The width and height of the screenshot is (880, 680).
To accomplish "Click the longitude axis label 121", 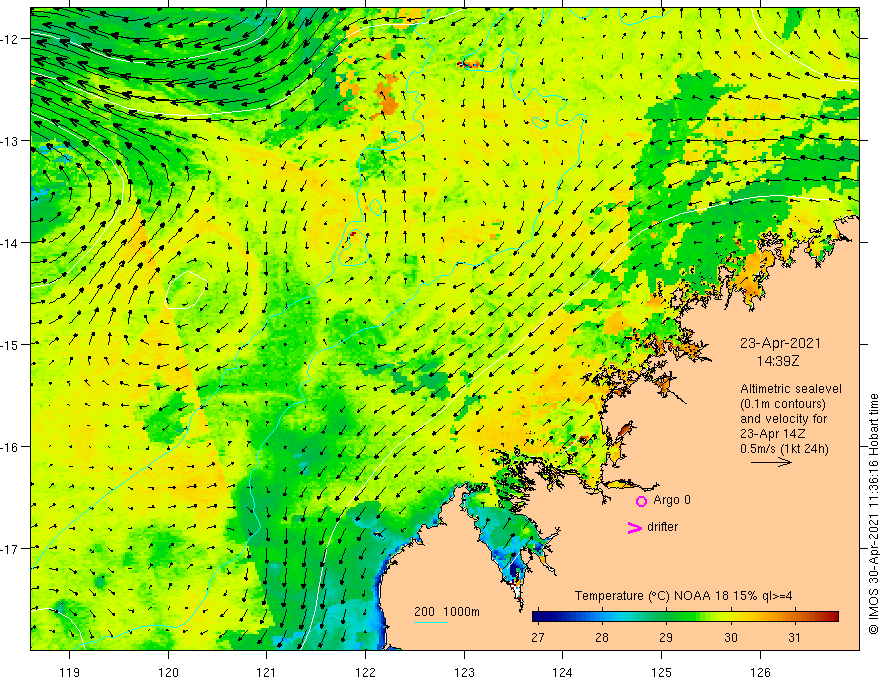I will pos(267,672).
